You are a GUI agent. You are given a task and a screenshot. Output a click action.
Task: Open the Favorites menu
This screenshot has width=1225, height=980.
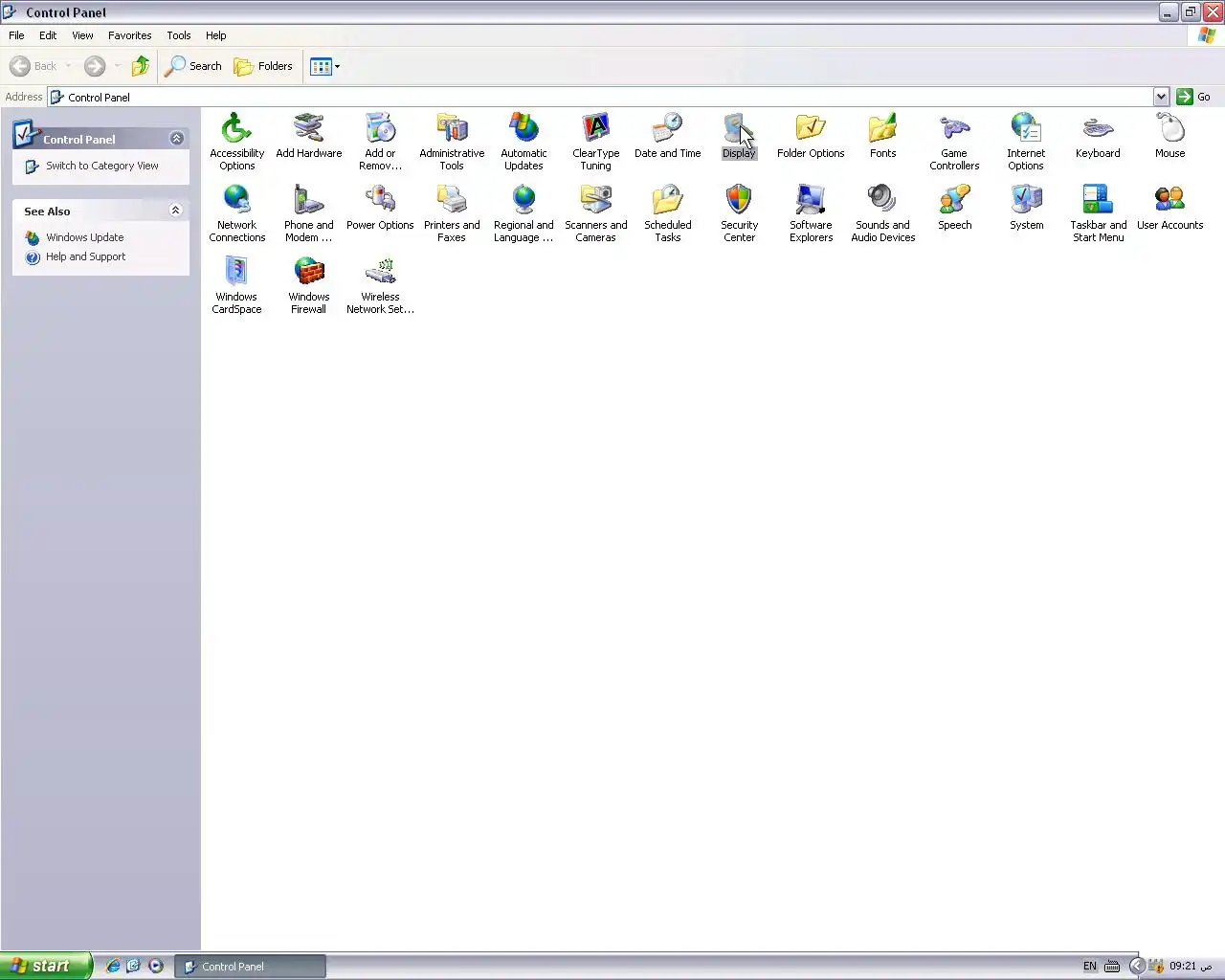[129, 35]
